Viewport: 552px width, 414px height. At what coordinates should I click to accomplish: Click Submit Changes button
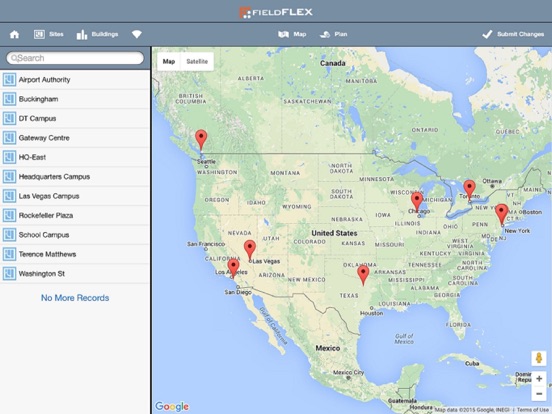(513, 34)
